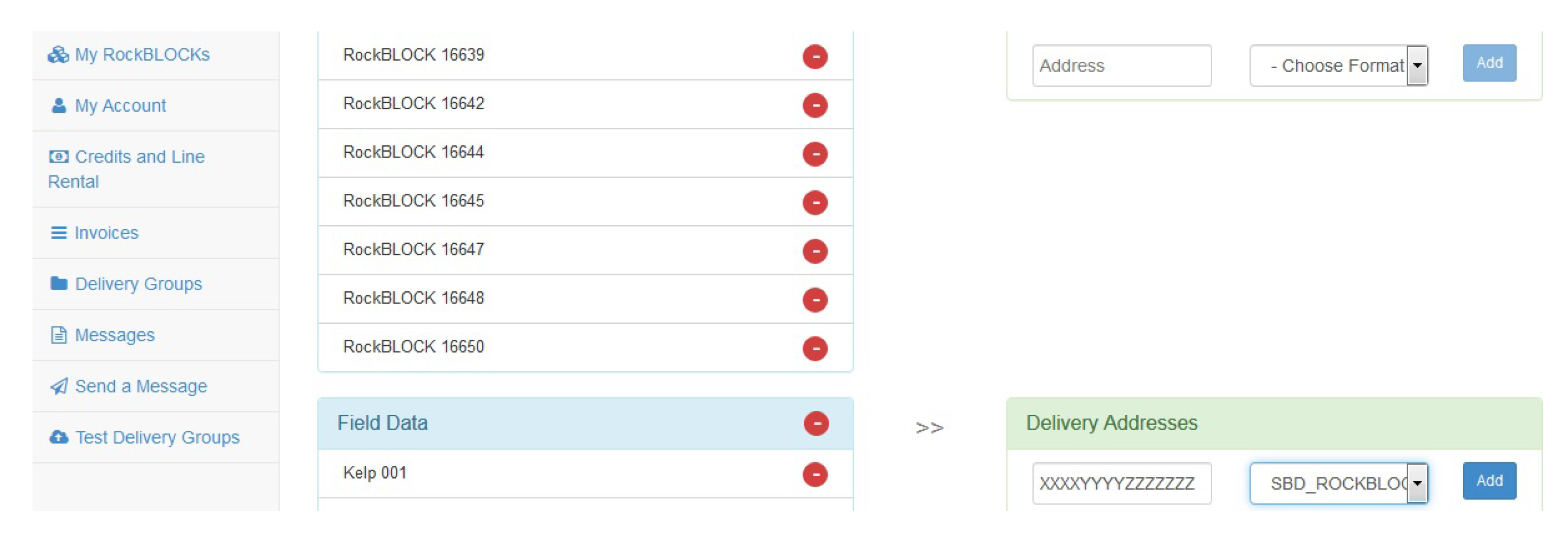The image size is (1568, 541).
Task: Click the Add button under Delivery Addresses
Action: tap(1489, 481)
